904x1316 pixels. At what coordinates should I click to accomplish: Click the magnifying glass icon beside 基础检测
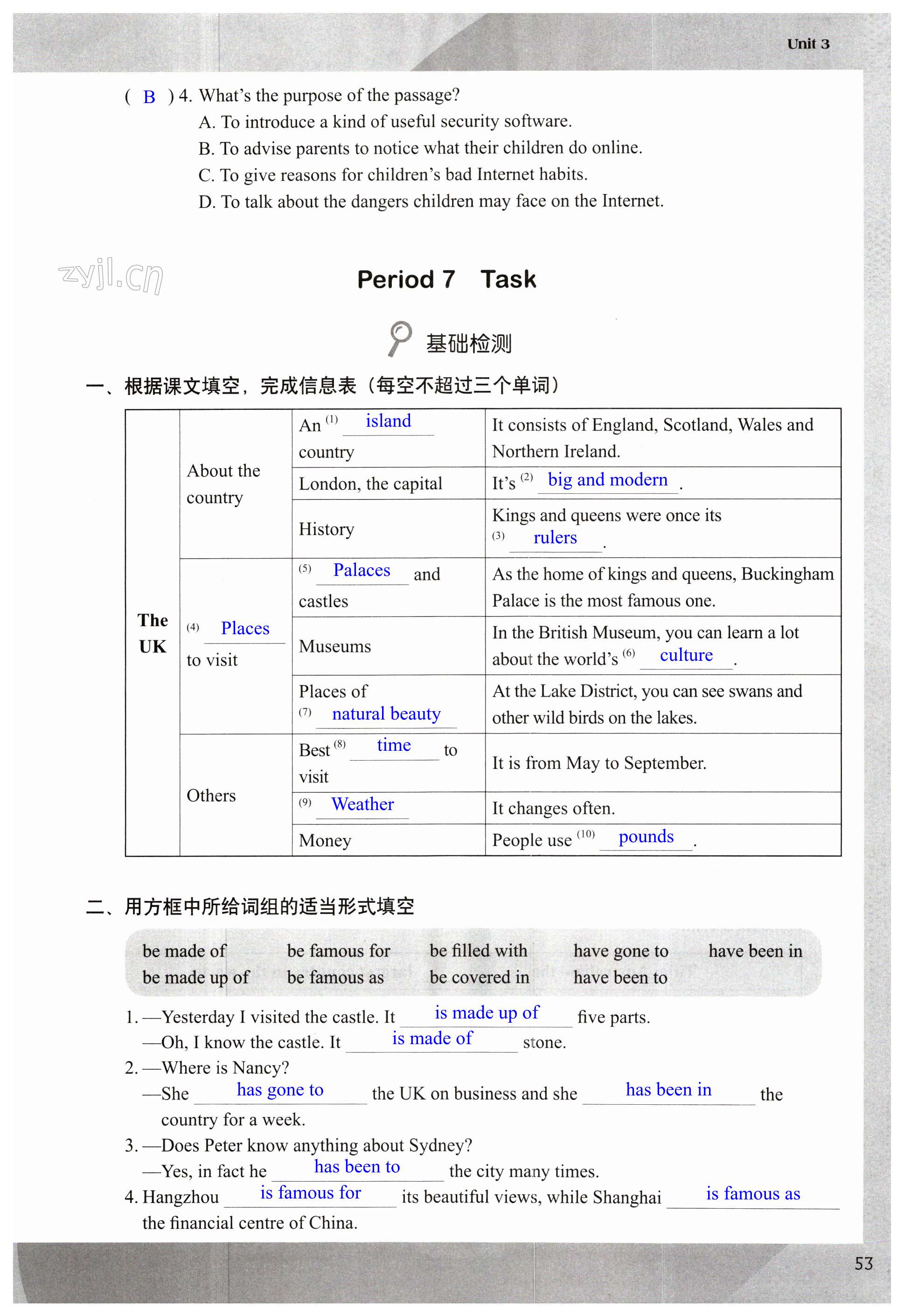pyautogui.click(x=399, y=339)
